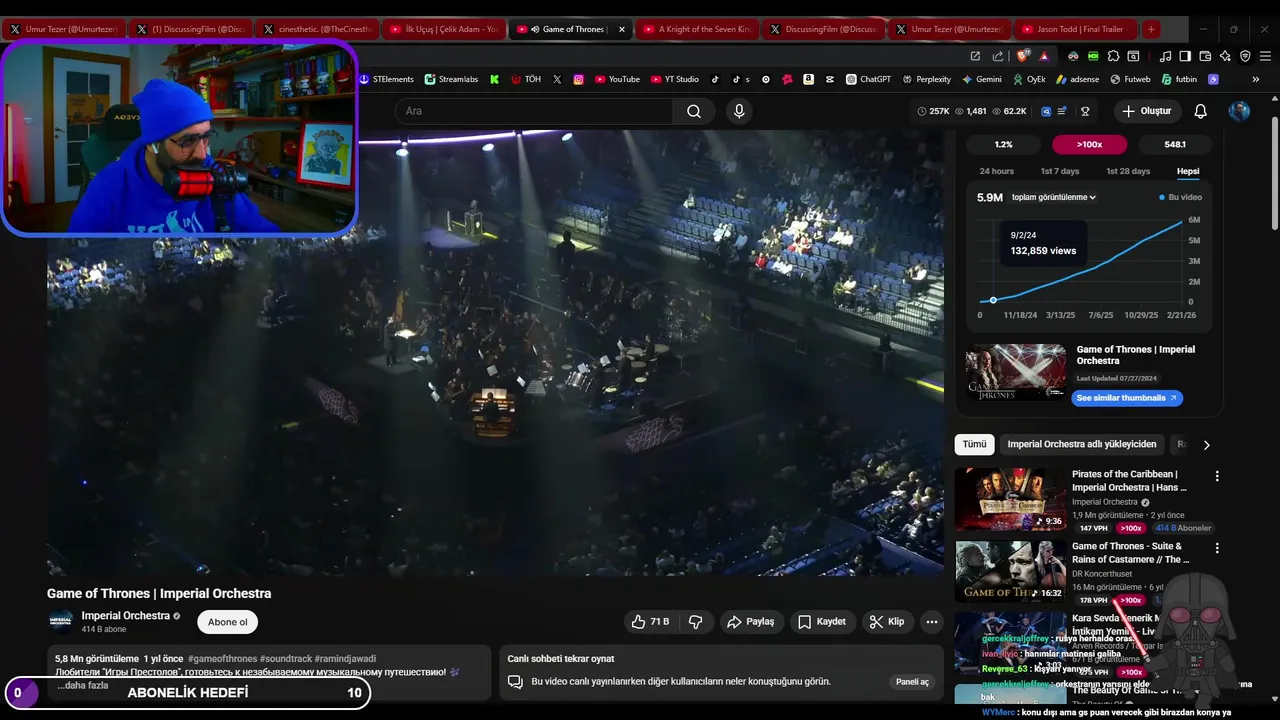
Task: Open Imperial Orchestra channel name link
Action: tap(125, 616)
